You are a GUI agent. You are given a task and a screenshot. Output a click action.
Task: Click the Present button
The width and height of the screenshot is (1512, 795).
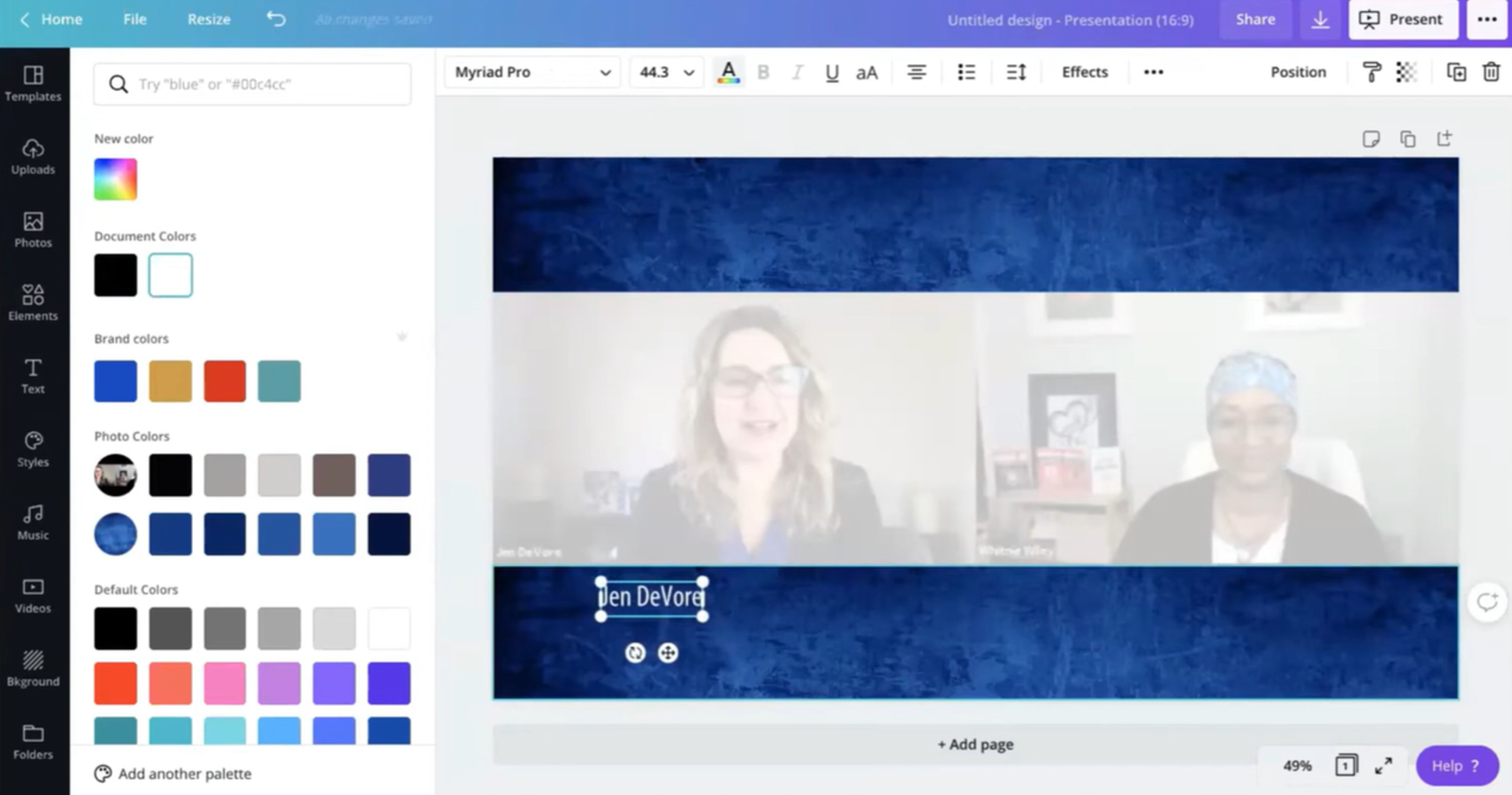[1403, 20]
